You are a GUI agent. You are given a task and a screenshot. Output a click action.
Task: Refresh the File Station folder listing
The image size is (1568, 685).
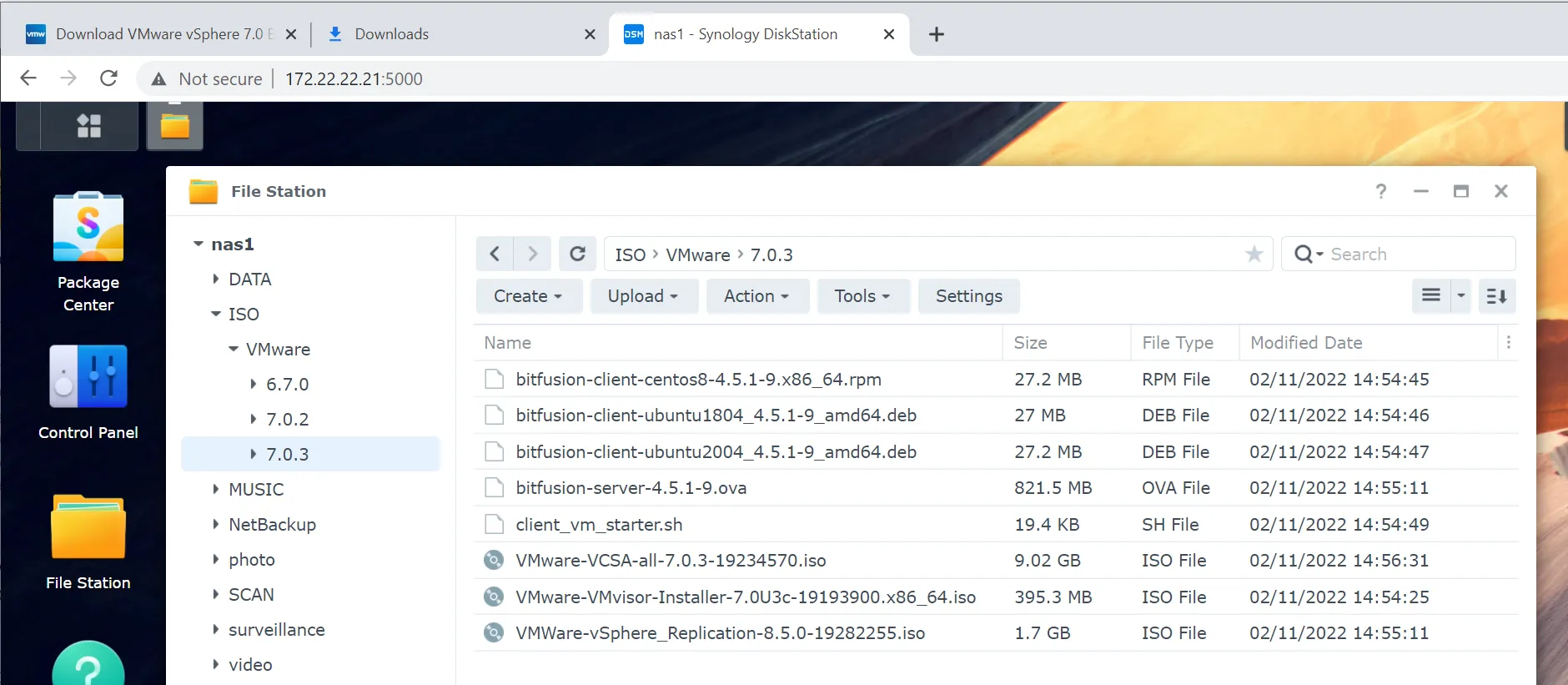(x=577, y=254)
